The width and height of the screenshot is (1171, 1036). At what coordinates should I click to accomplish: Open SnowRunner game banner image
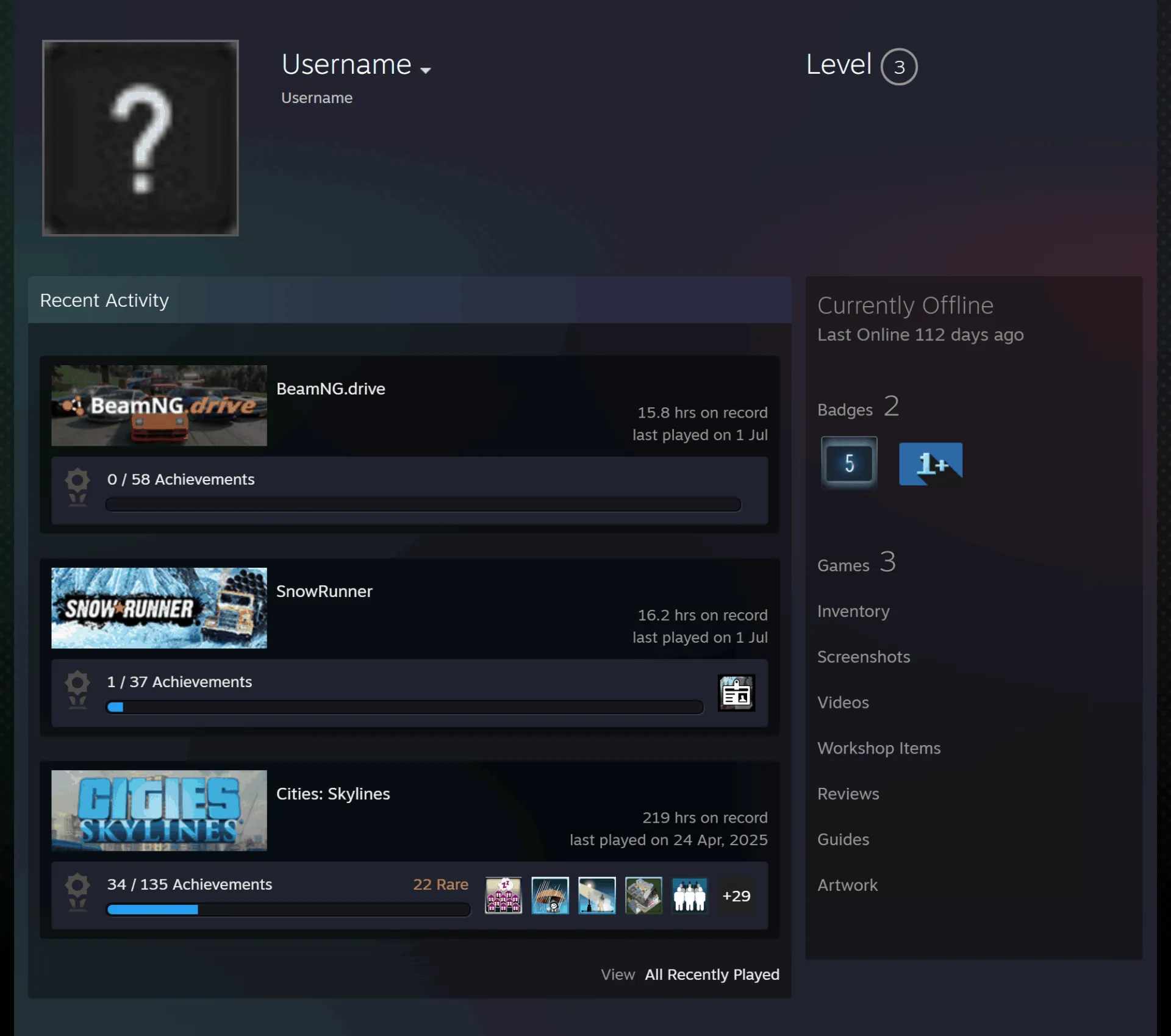point(159,608)
